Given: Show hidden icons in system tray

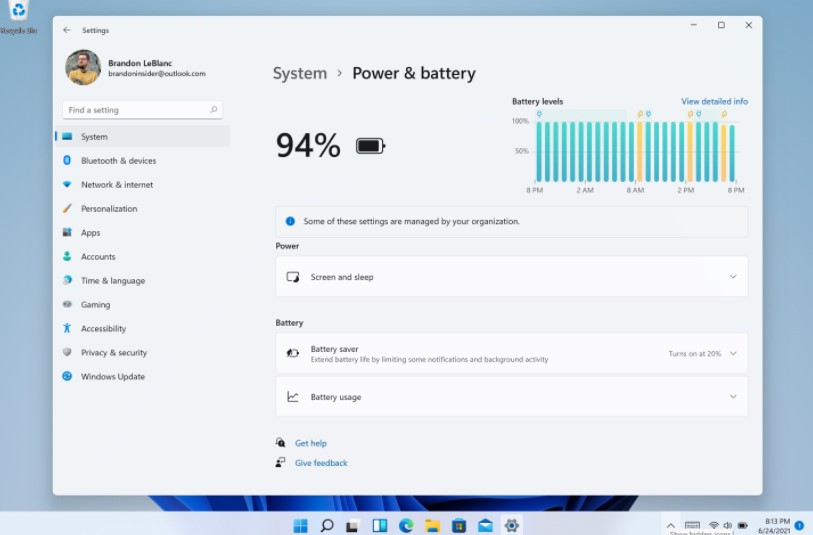Looking at the screenshot, I should tap(670, 525).
